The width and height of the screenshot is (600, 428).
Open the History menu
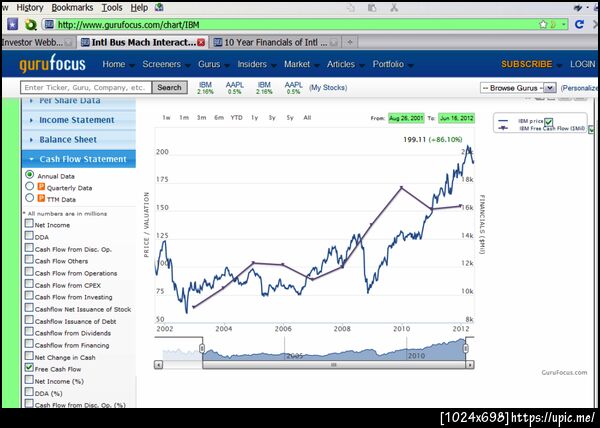click(x=30, y=7)
